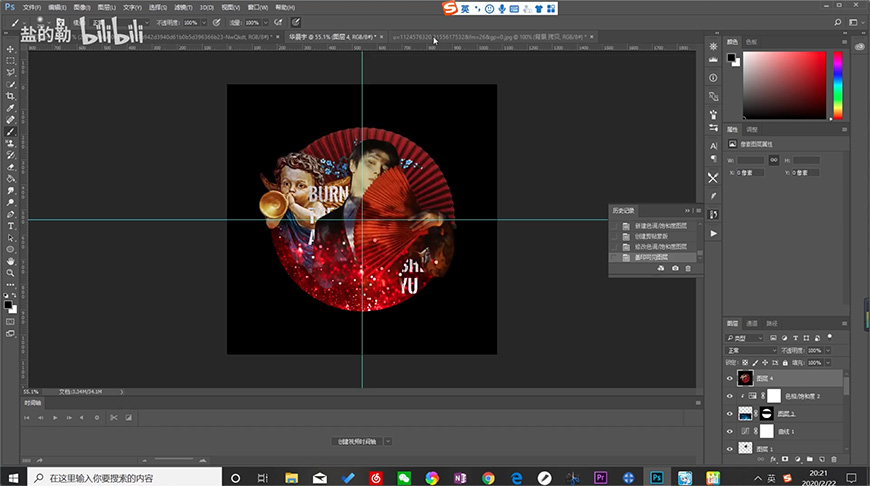870x486 pixels.
Task: Switch to the 通道 tab in Layers panel
Action: coord(752,323)
